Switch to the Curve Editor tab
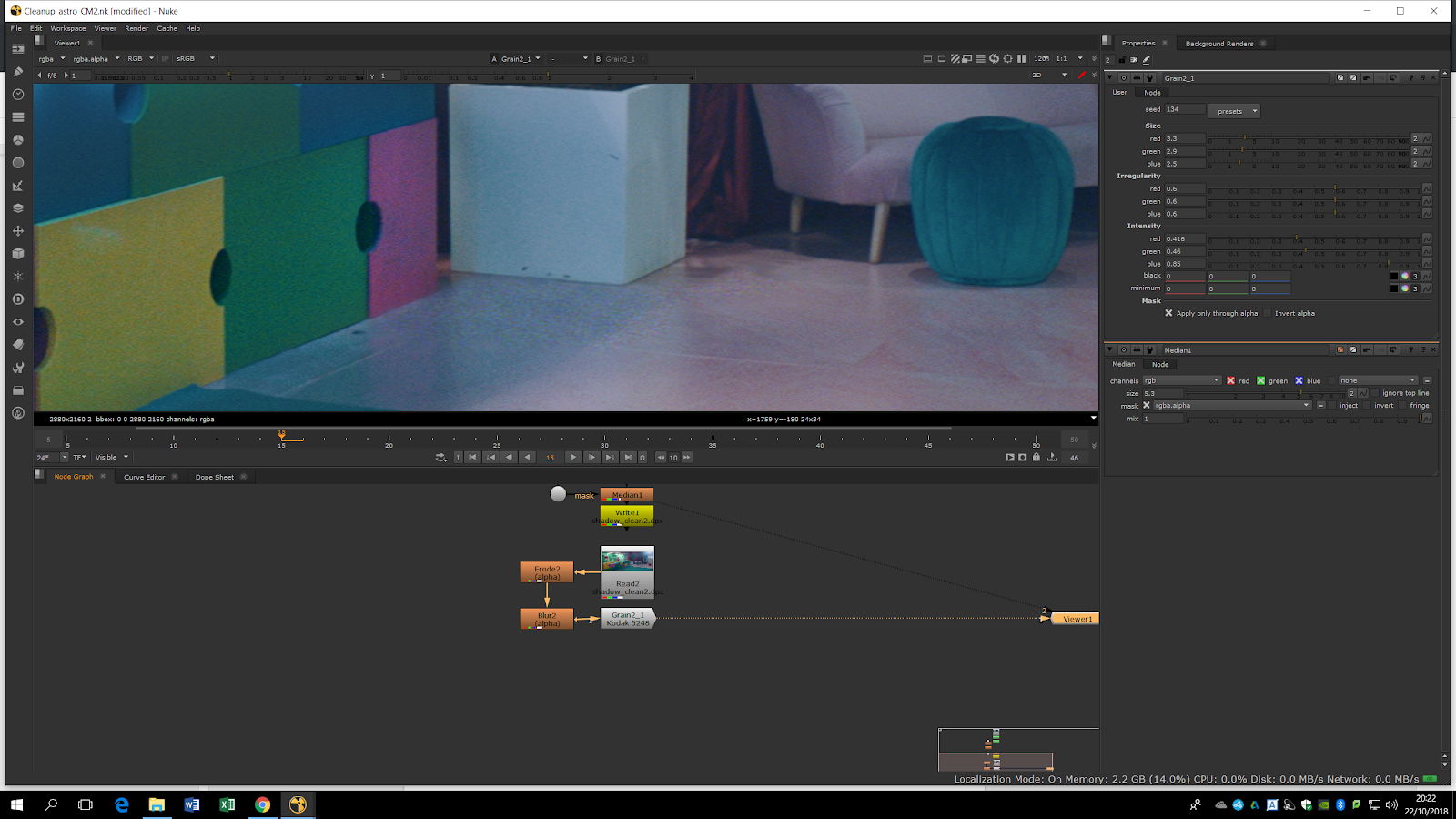Image resolution: width=1456 pixels, height=819 pixels. pos(145,477)
